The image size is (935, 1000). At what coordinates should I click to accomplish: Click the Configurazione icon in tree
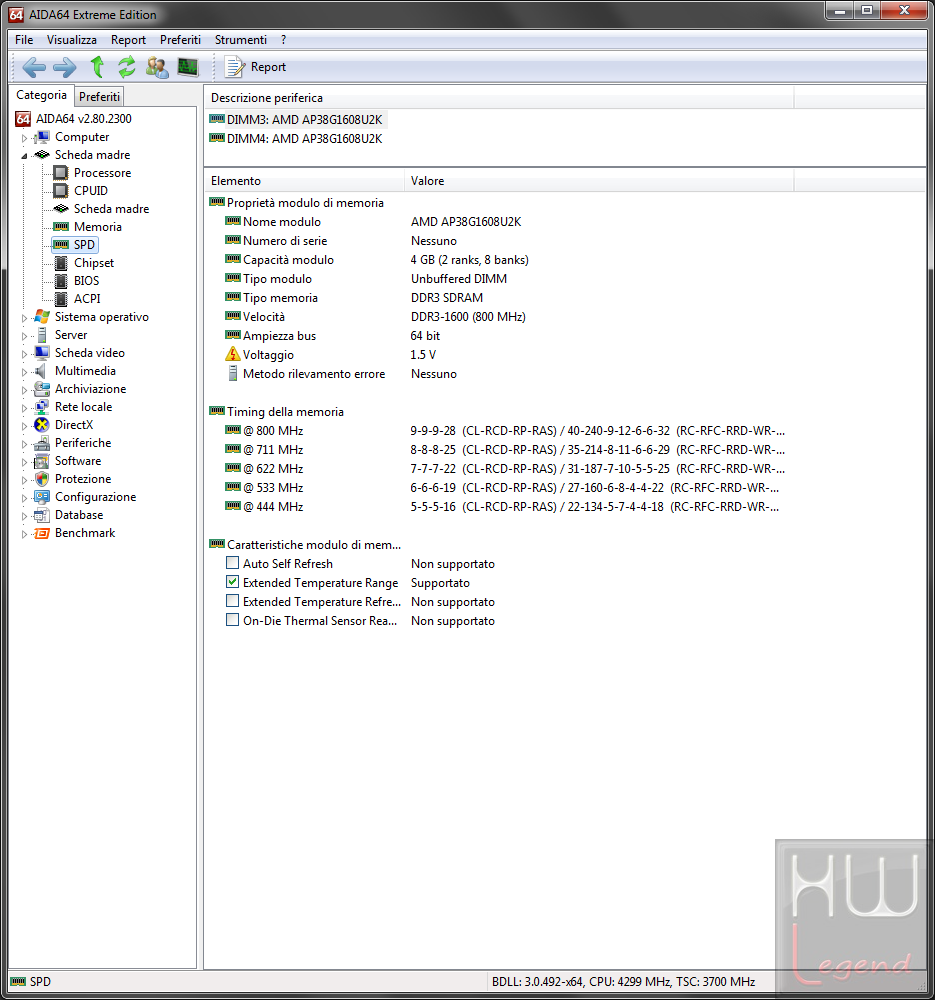tap(42, 497)
